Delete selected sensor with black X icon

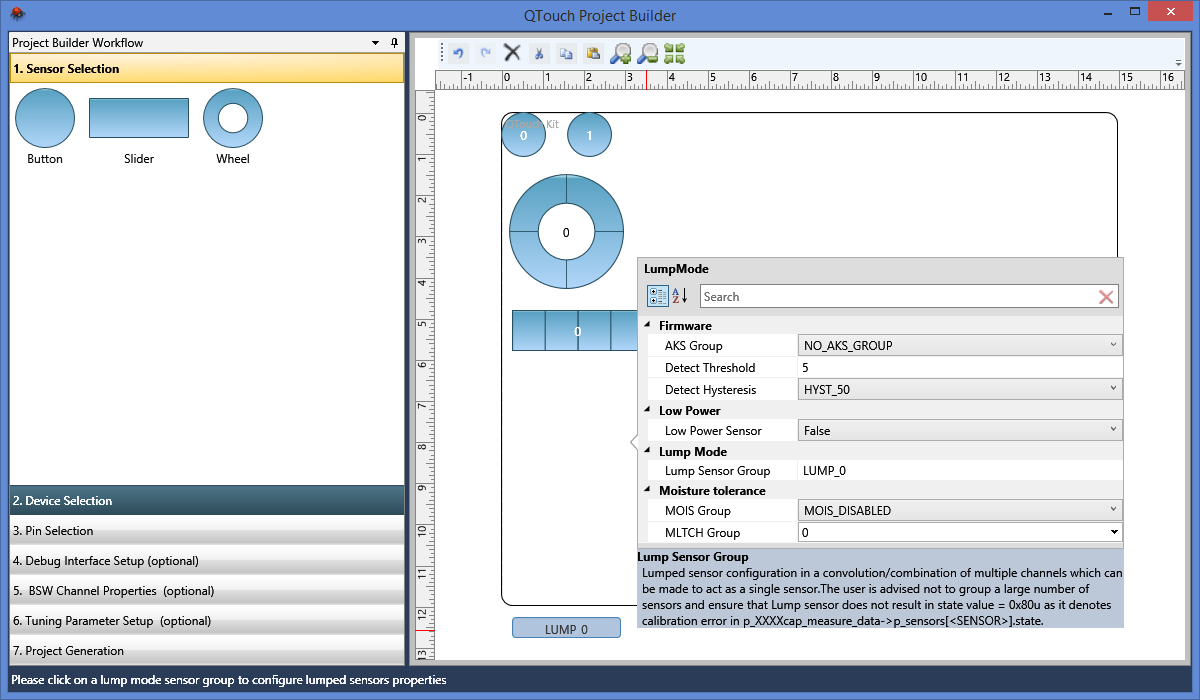pyautogui.click(x=512, y=53)
